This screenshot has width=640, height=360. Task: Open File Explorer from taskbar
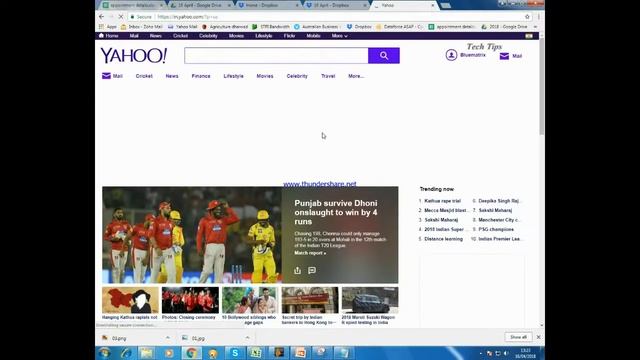(x=147, y=353)
